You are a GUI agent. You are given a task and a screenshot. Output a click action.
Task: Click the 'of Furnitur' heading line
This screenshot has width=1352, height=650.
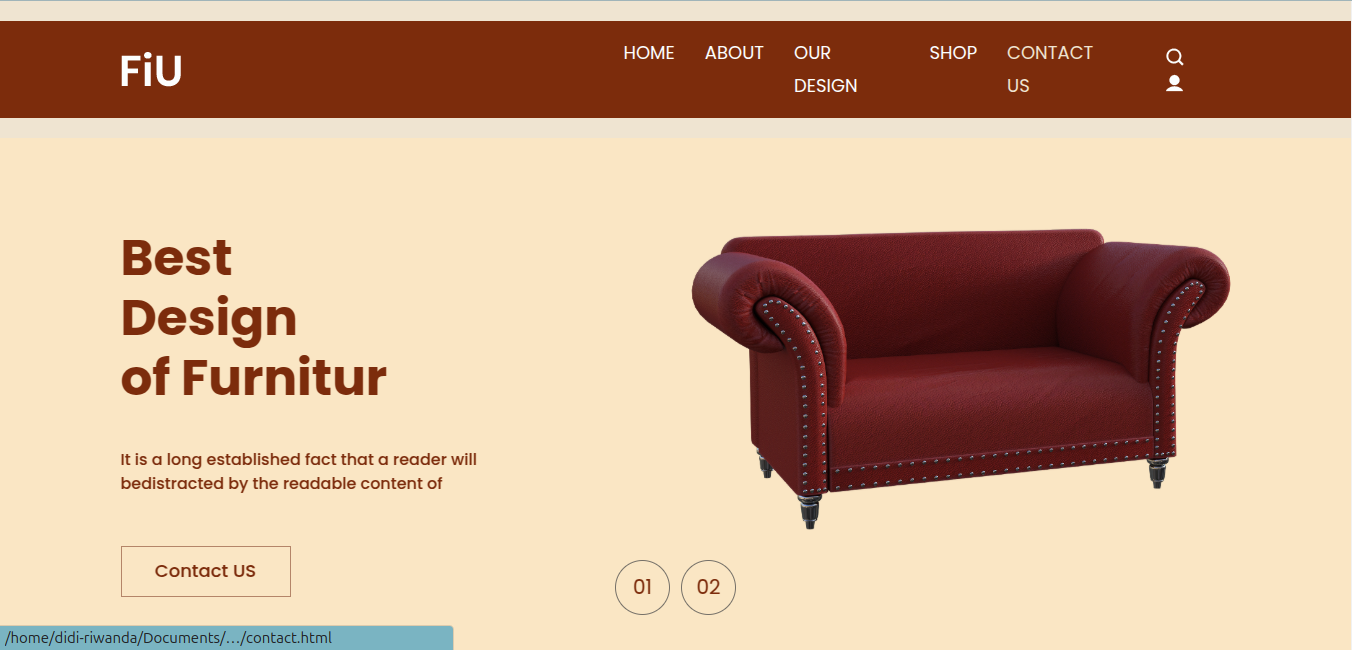(x=253, y=378)
